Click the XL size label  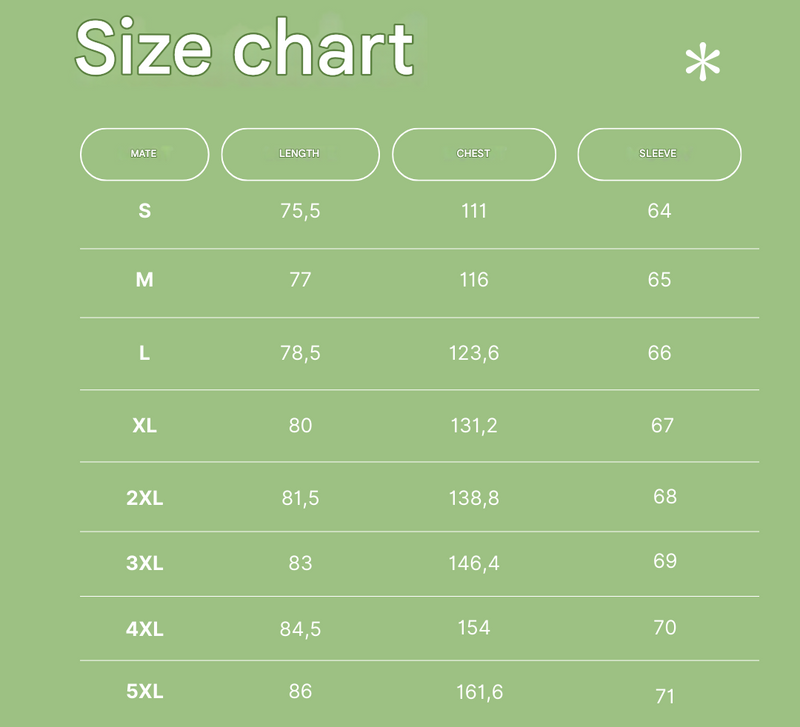point(145,425)
